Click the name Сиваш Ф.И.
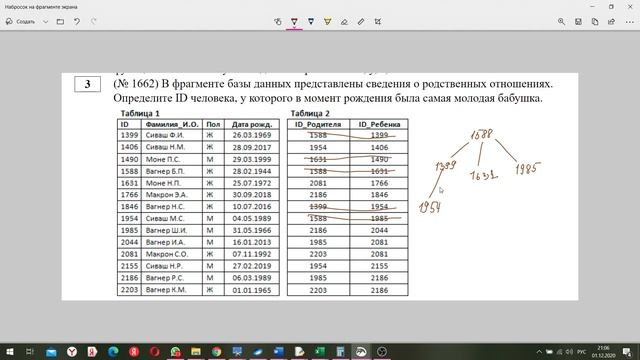640x360 pixels. coord(165,135)
